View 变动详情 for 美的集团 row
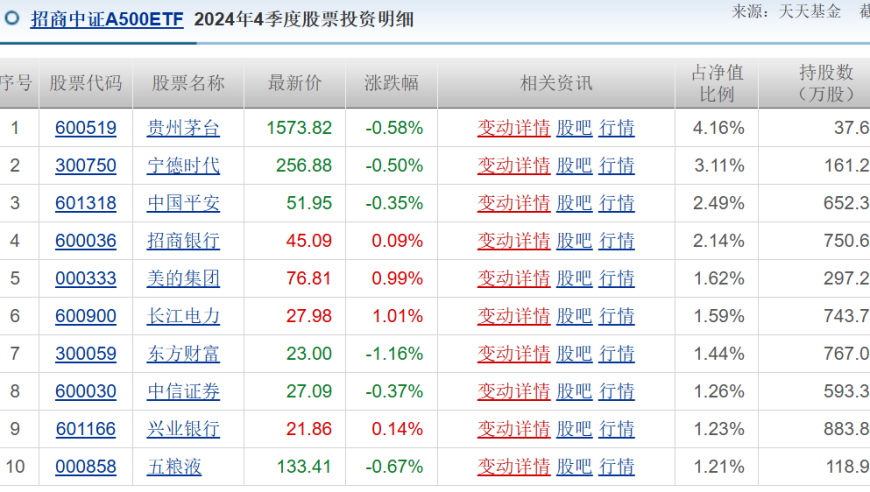This screenshot has width=870, height=492. (x=514, y=278)
